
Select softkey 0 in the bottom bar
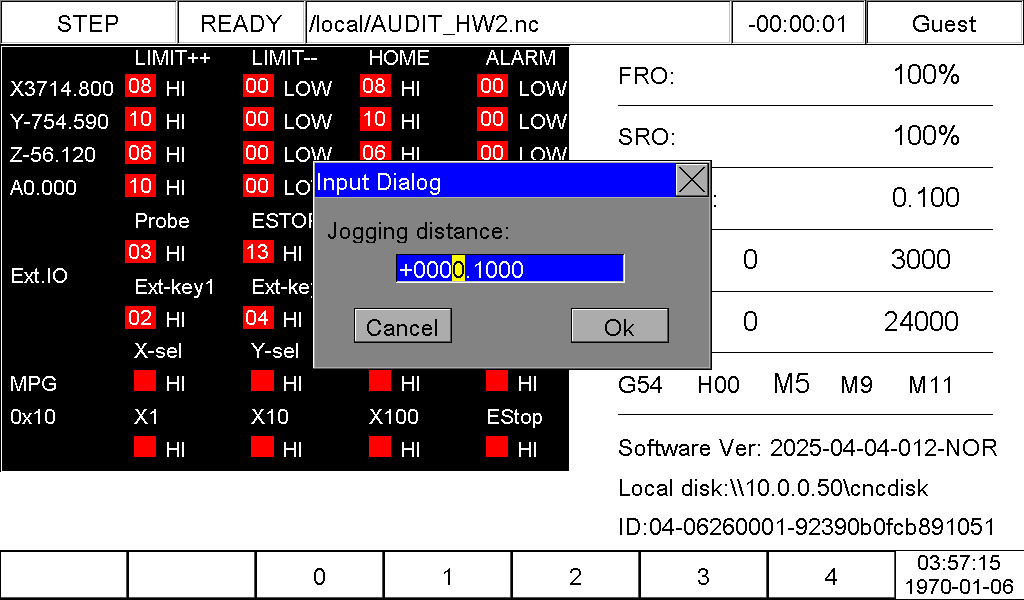click(x=319, y=576)
